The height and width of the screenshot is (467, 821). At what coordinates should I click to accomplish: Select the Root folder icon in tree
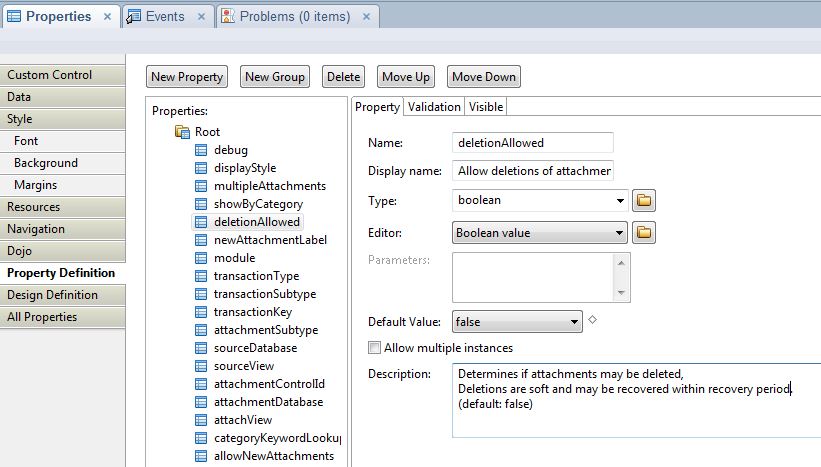point(182,132)
